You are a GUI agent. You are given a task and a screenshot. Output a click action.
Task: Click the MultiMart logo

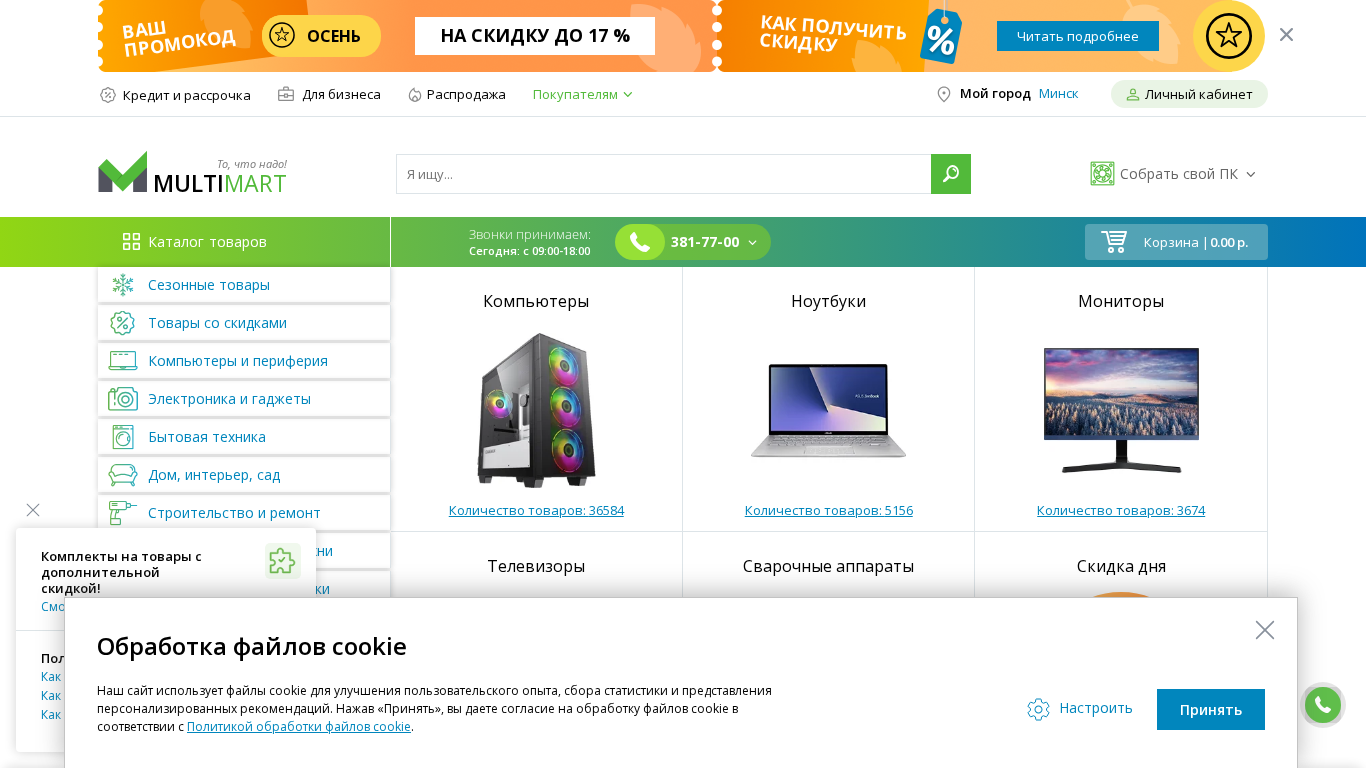point(192,173)
